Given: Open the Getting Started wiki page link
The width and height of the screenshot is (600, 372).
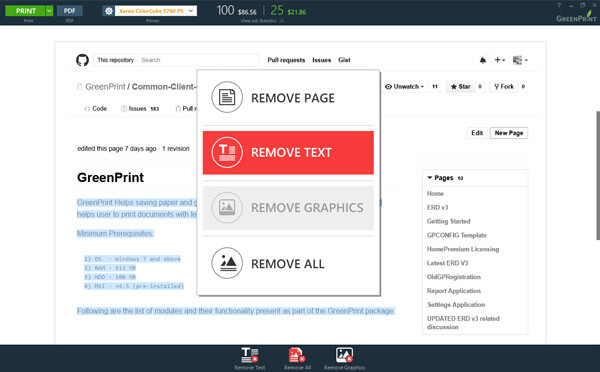Looking at the screenshot, I should (448, 221).
